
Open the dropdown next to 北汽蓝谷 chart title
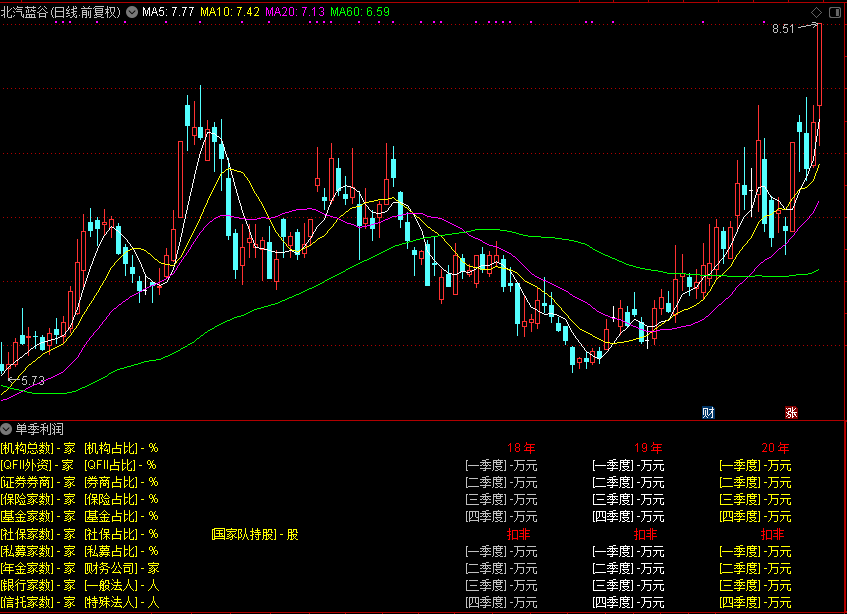(132, 13)
